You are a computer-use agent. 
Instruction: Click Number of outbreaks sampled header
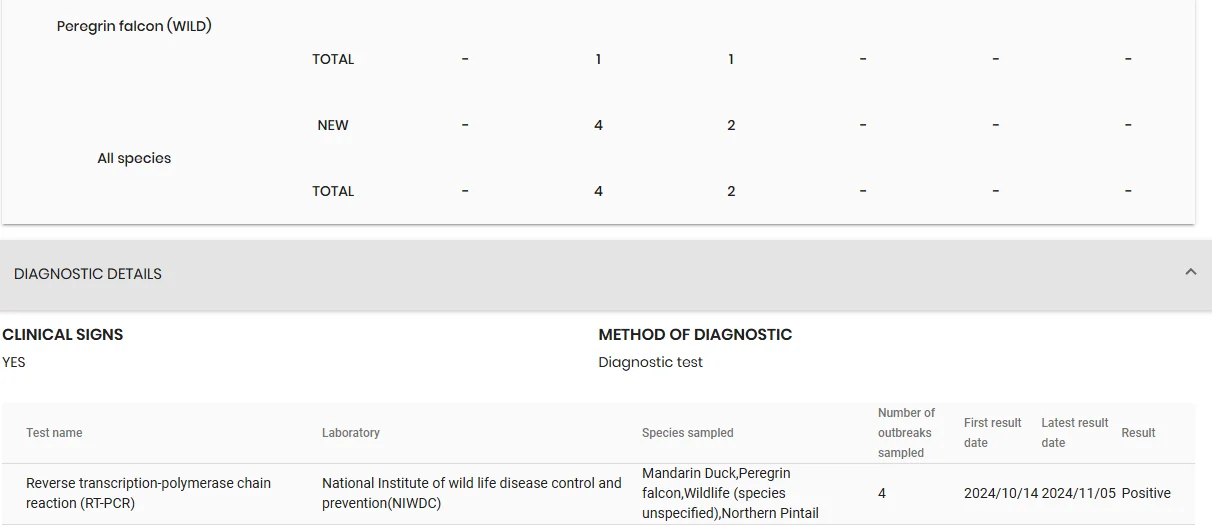(x=907, y=433)
